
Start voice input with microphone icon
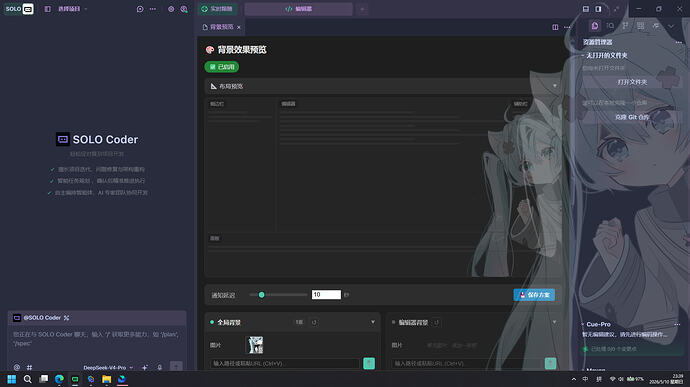(160, 367)
